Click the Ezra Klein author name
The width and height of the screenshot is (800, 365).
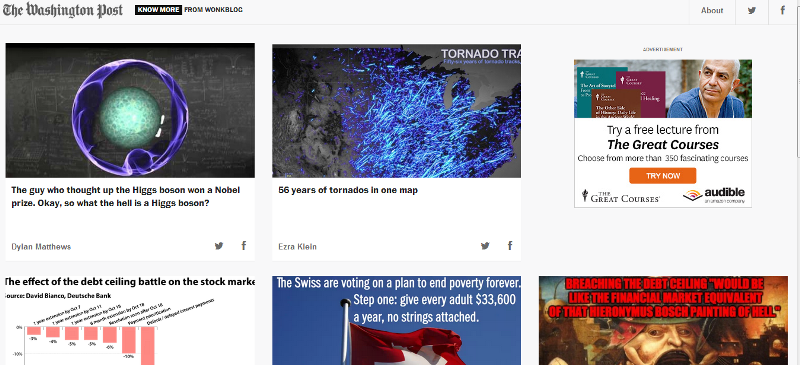[x=297, y=247]
